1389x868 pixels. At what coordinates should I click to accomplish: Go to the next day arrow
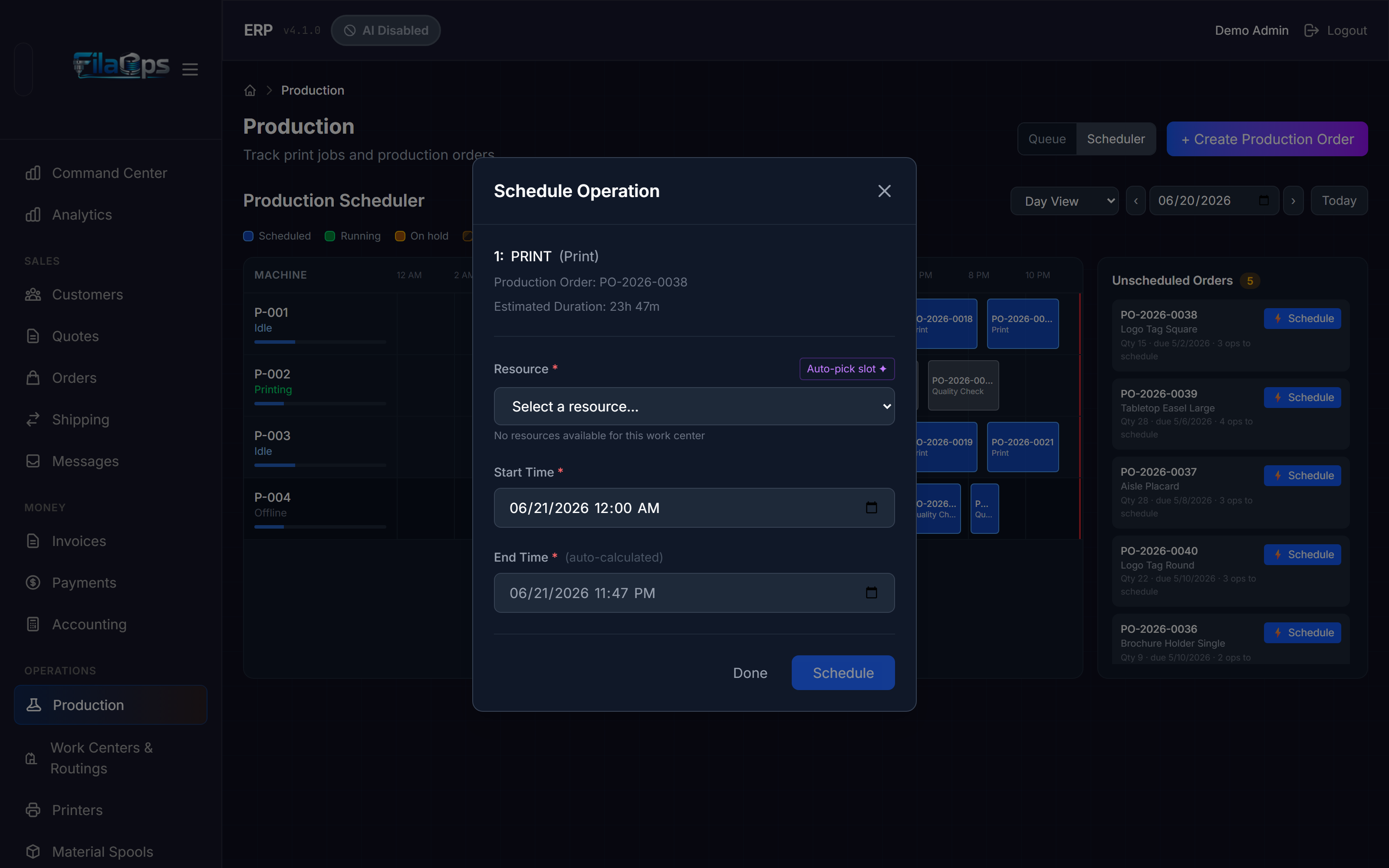click(1293, 201)
